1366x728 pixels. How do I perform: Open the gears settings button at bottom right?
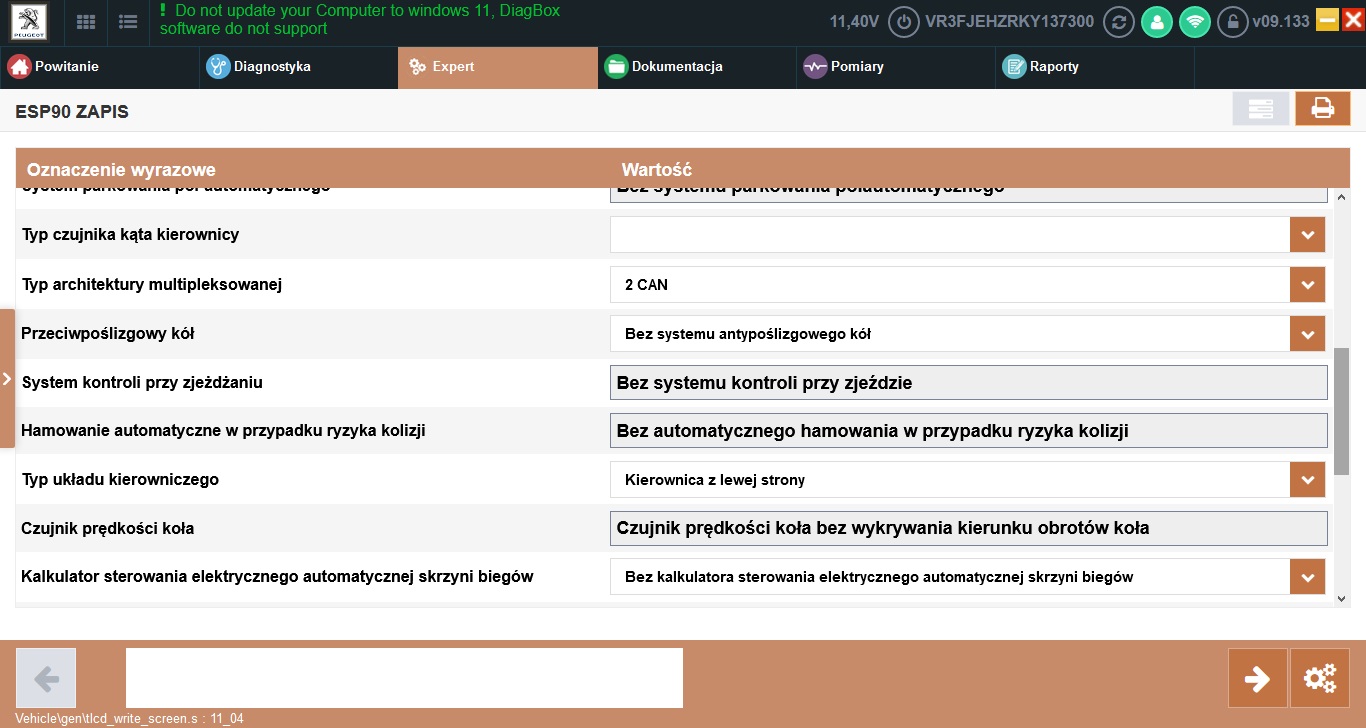1320,679
